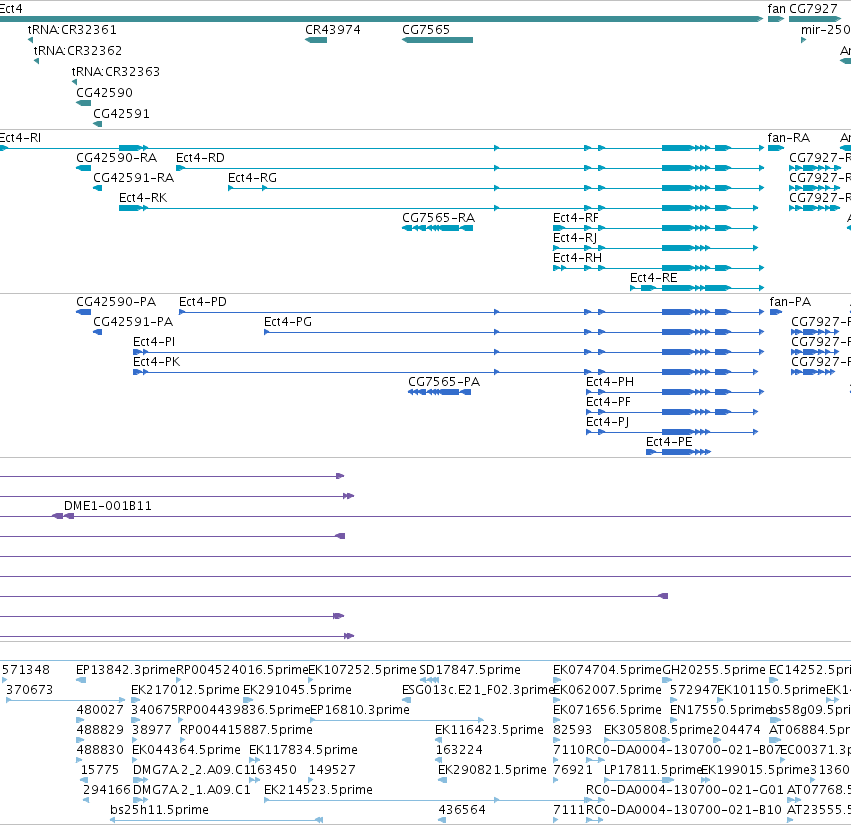Screen dimensions: 851x825
Task: Open the EK291045.5prime EST label
Action: pyautogui.click(x=297, y=690)
